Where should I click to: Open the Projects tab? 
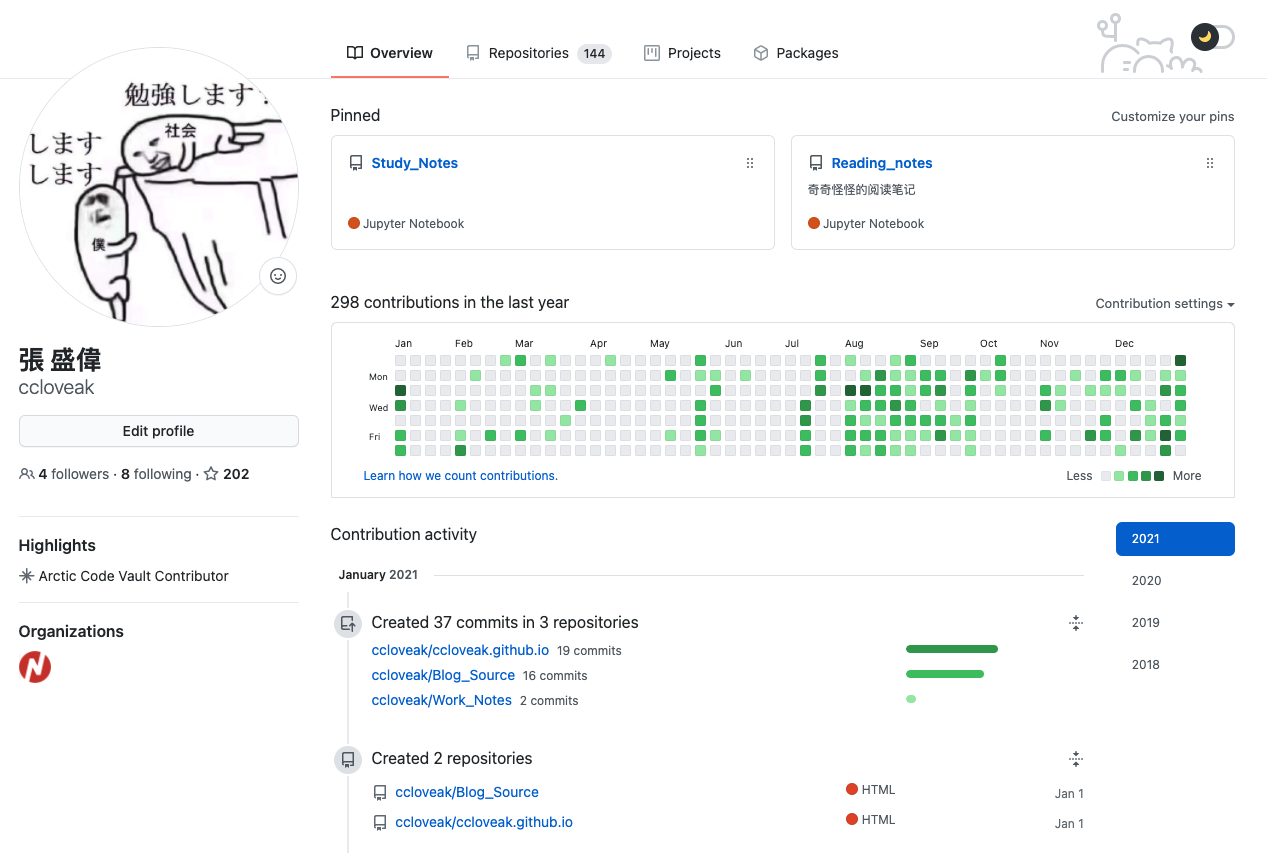[682, 53]
